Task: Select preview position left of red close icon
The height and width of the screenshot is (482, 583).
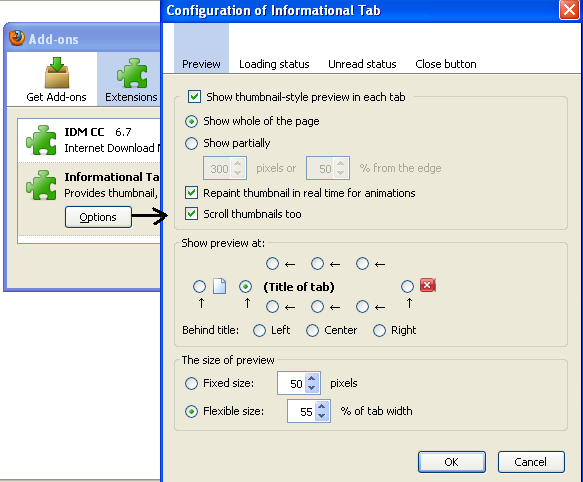Action: [408, 286]
